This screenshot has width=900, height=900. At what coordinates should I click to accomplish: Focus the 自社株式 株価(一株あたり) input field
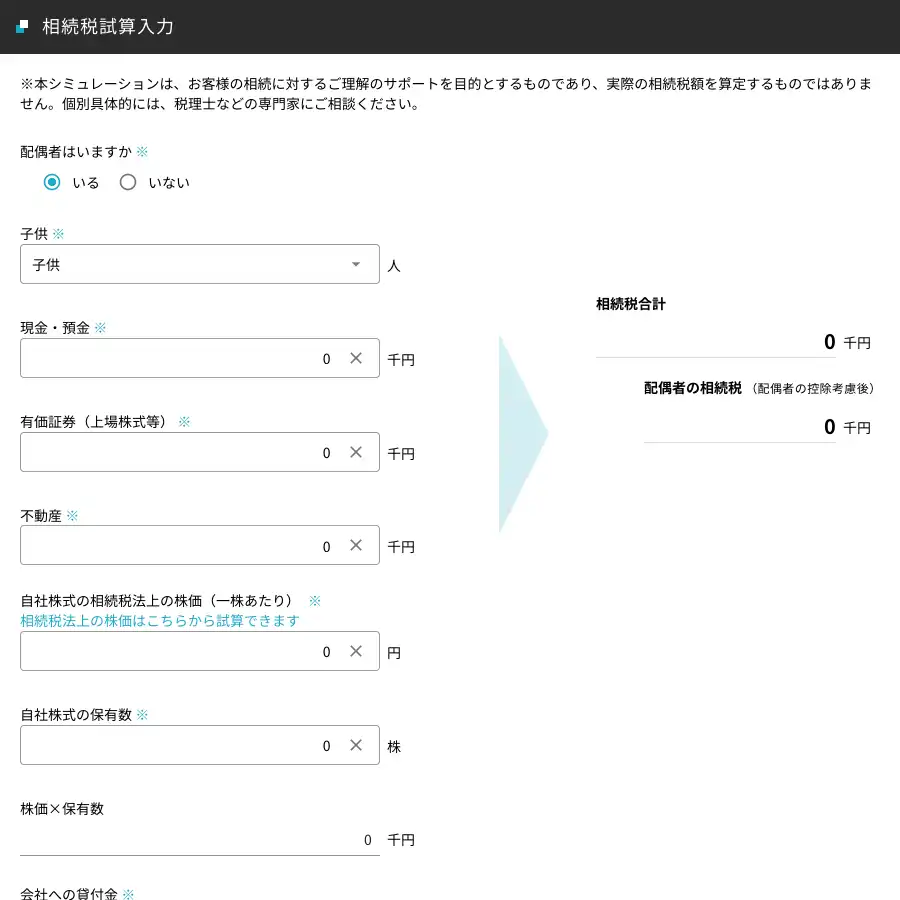pos(180,652)
